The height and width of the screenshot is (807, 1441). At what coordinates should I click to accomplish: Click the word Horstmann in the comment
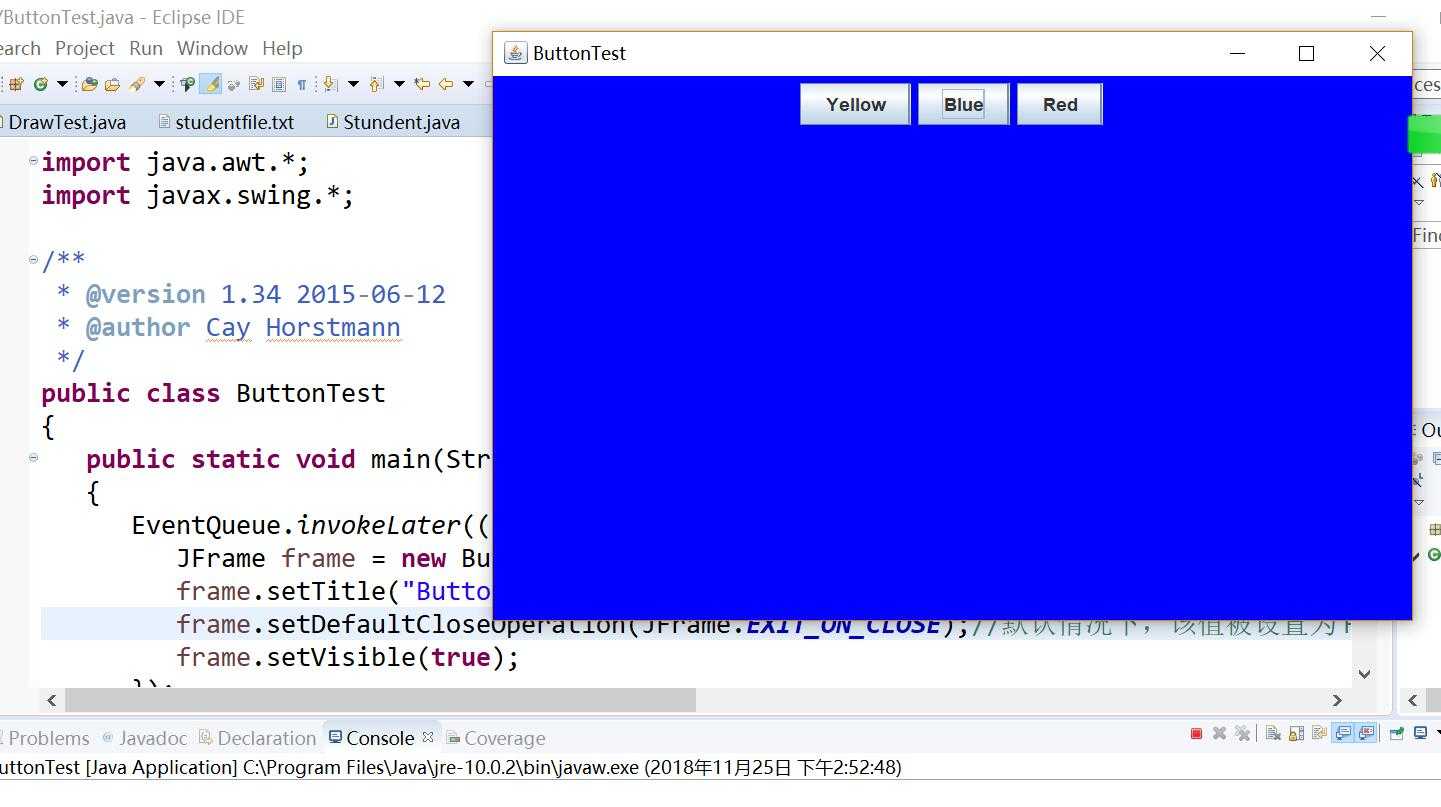point(333,327)
